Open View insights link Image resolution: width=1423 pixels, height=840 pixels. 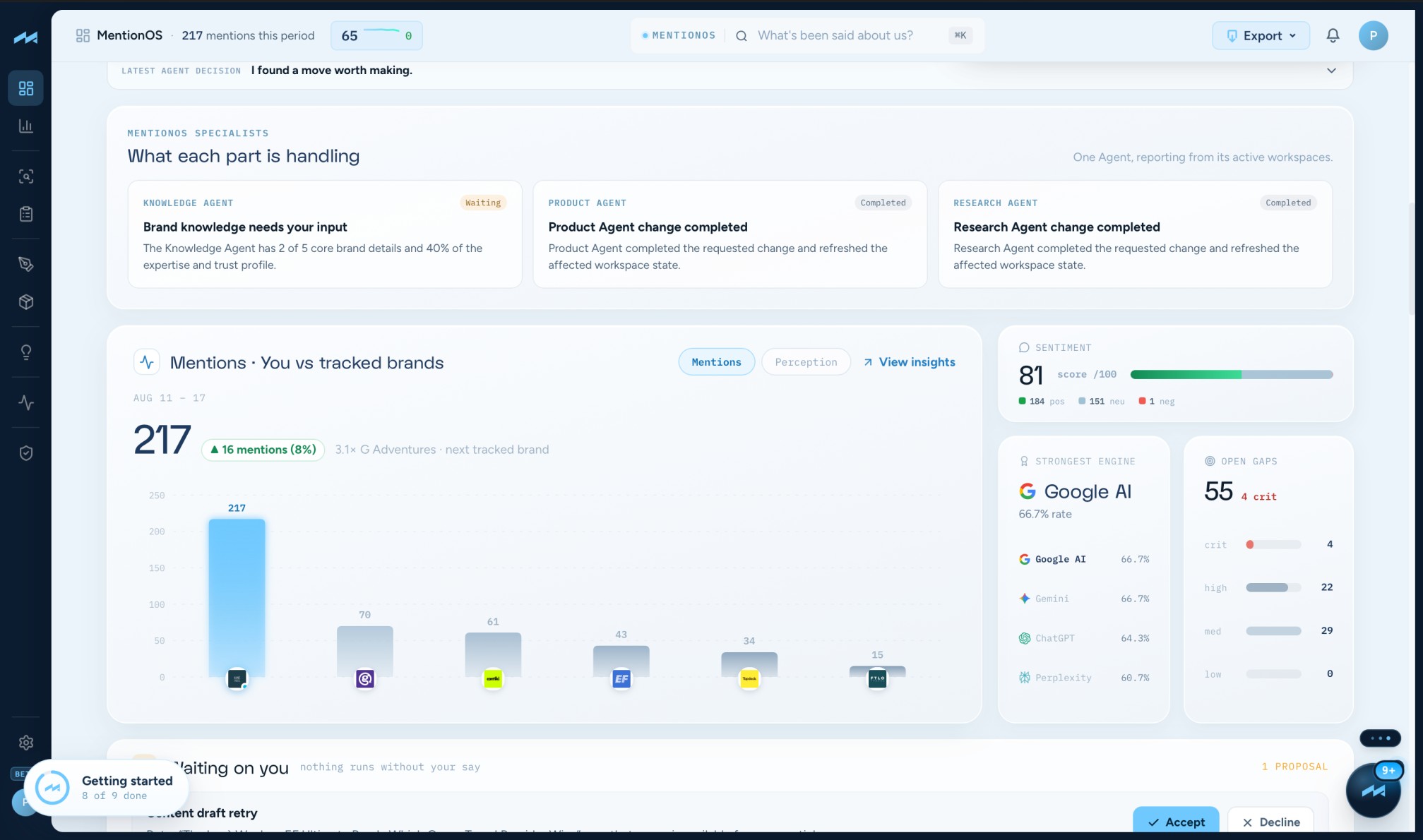point(910,362)
